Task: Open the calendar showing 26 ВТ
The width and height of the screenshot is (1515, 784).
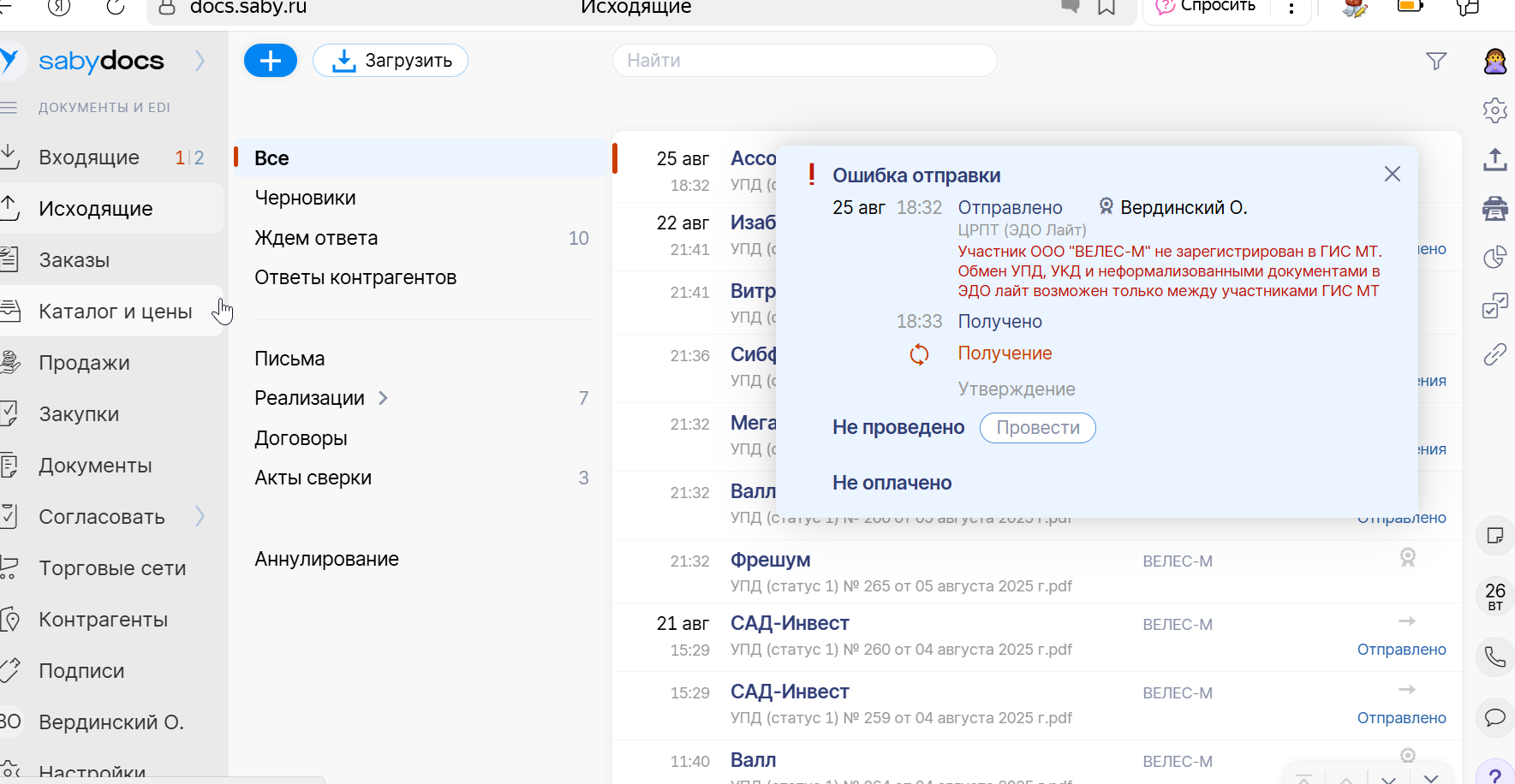Action: [x=1495, y=596]
